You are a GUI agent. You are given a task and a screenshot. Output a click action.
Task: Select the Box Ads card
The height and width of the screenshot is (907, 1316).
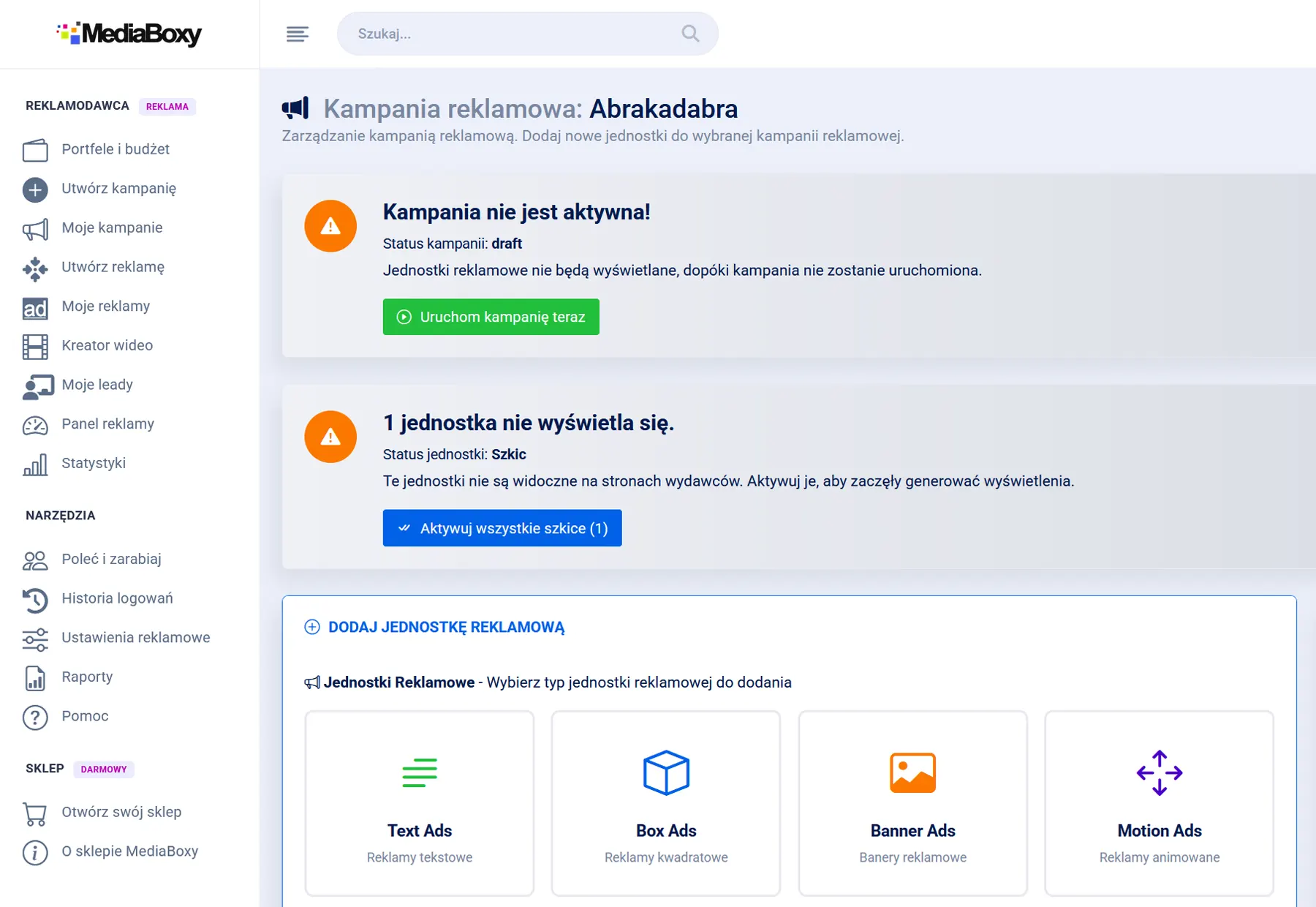coord(666,803)
